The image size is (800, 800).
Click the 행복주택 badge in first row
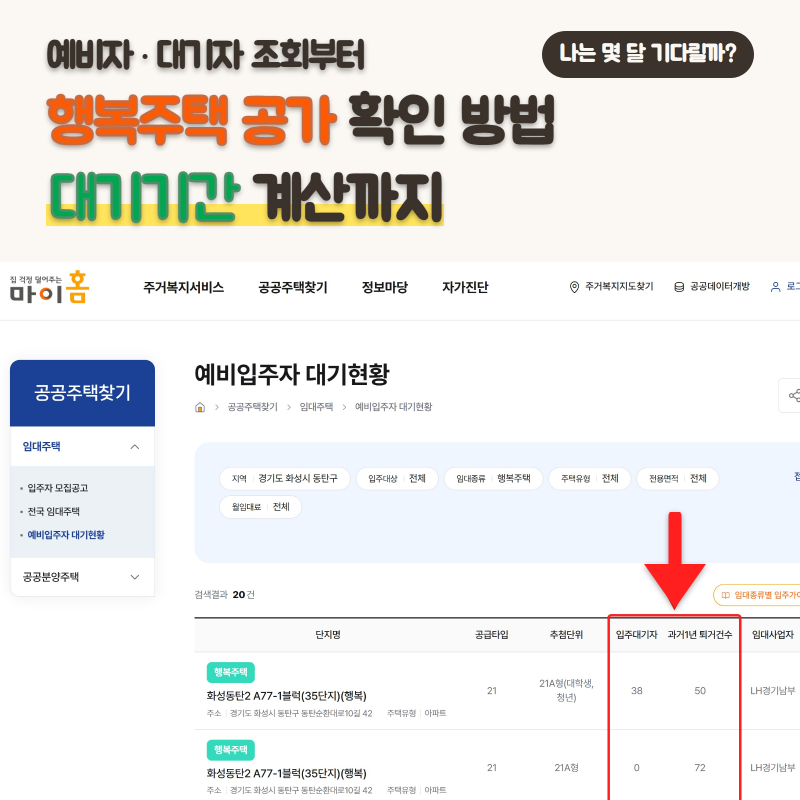coord(231,672)
